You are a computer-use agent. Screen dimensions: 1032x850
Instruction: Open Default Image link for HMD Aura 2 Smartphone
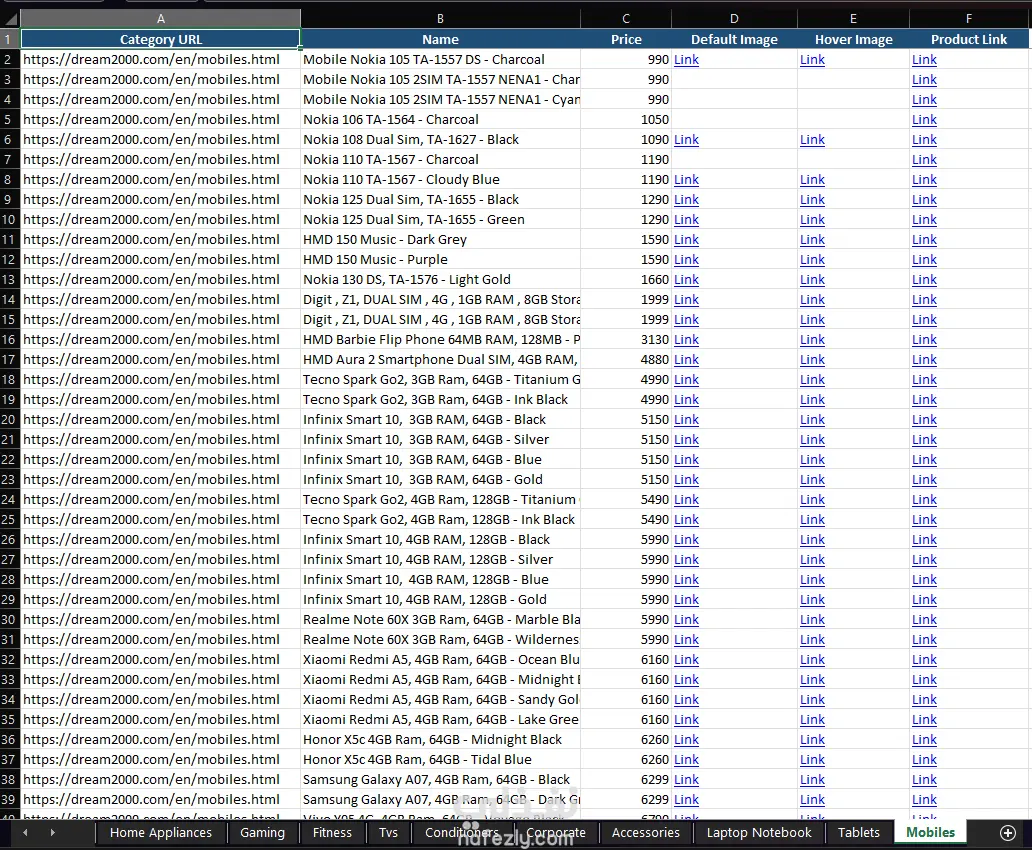click(x=686, y=359)
